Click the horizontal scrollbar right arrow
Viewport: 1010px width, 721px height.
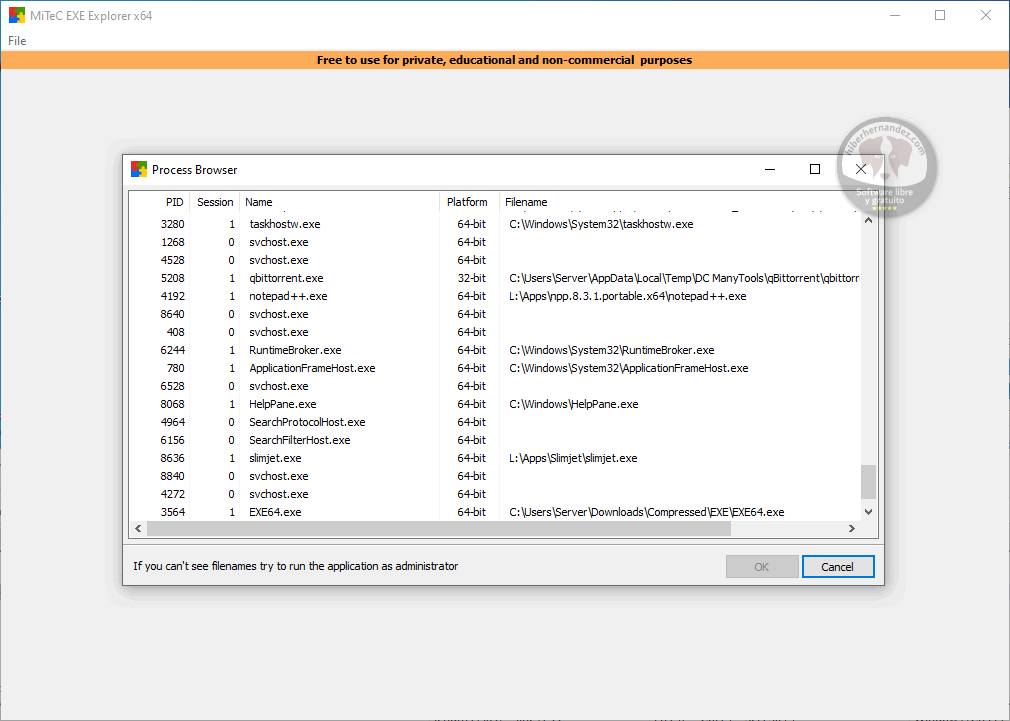(x=852, y=528)
